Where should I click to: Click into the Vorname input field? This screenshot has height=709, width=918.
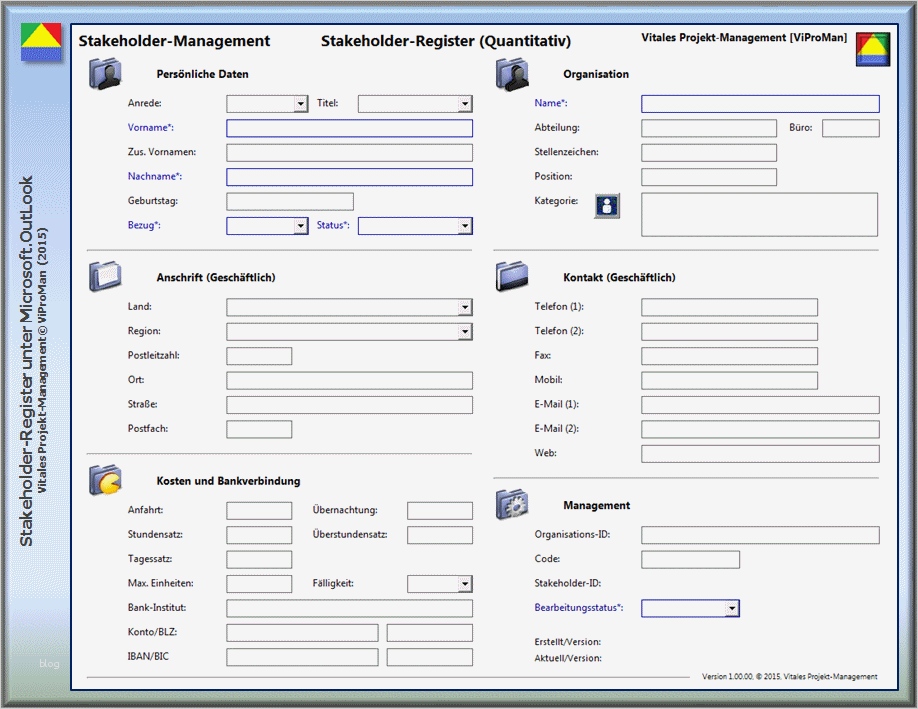tap(349, 128)
